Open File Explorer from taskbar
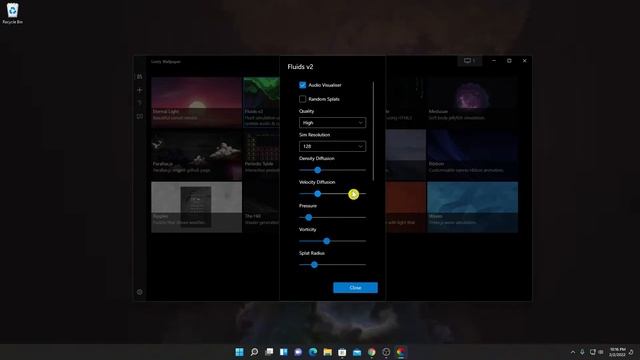 click(x=328, y=352)
